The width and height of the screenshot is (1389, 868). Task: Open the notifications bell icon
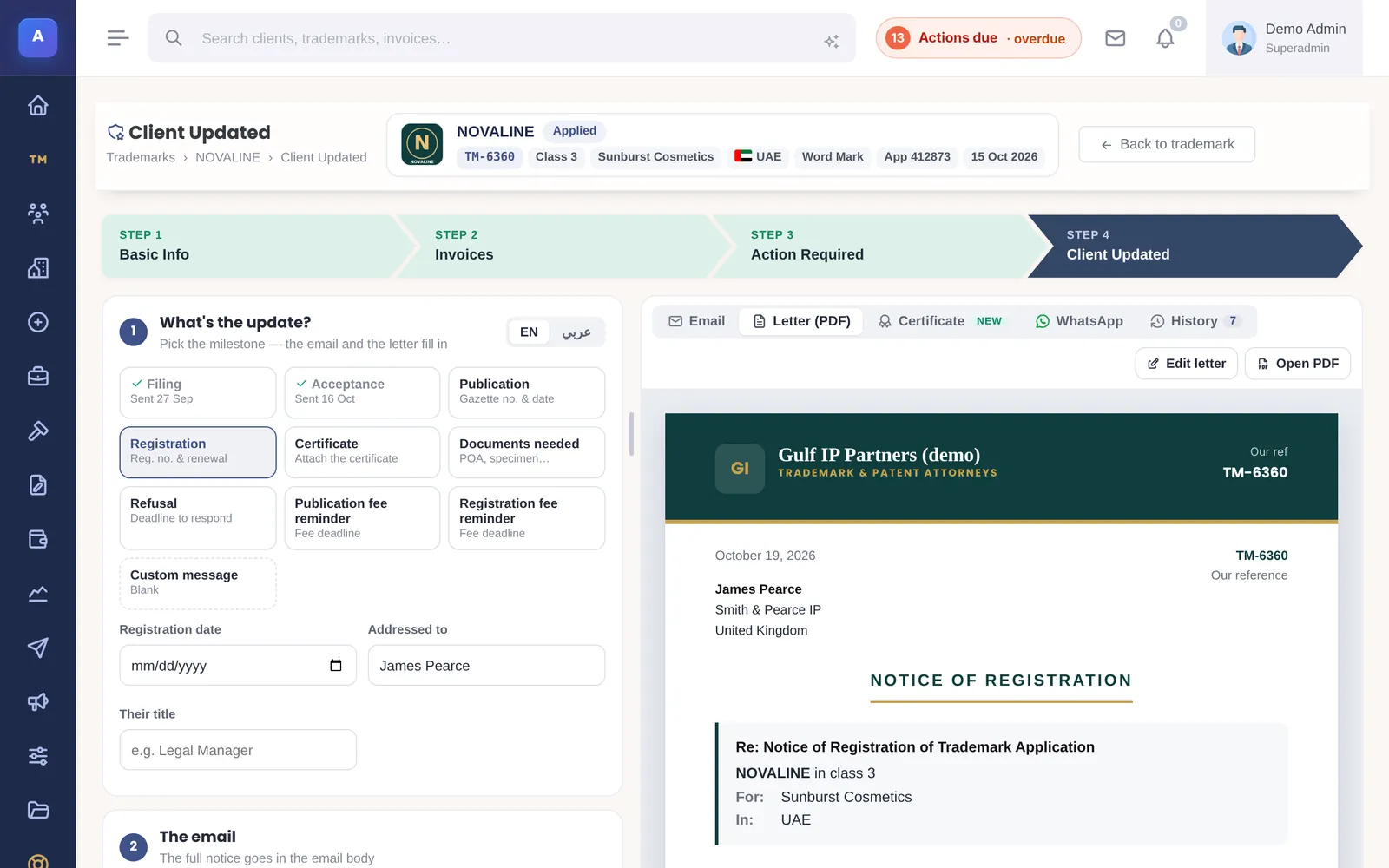tap(1165, 38)
